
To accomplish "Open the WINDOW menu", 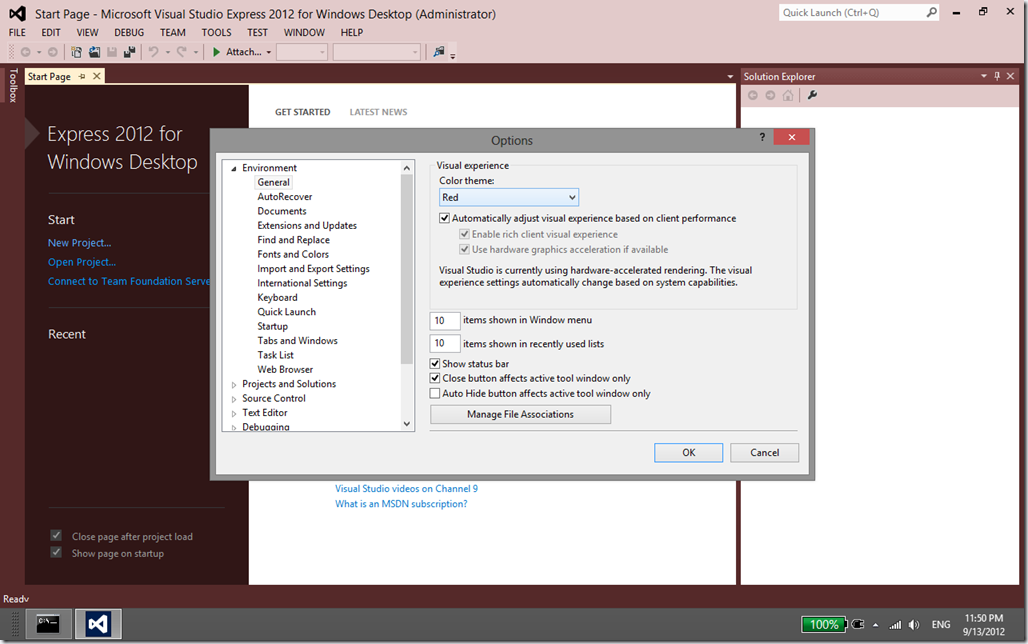I will 304,33.
